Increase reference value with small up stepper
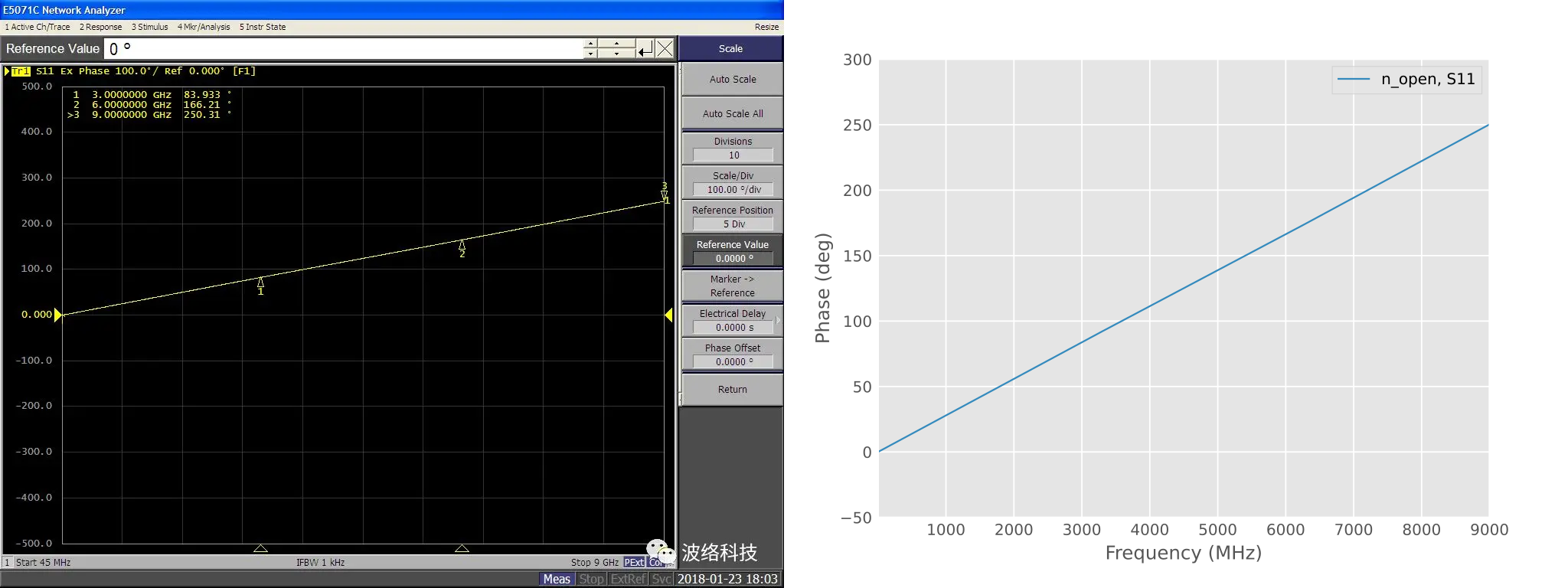 590,44
